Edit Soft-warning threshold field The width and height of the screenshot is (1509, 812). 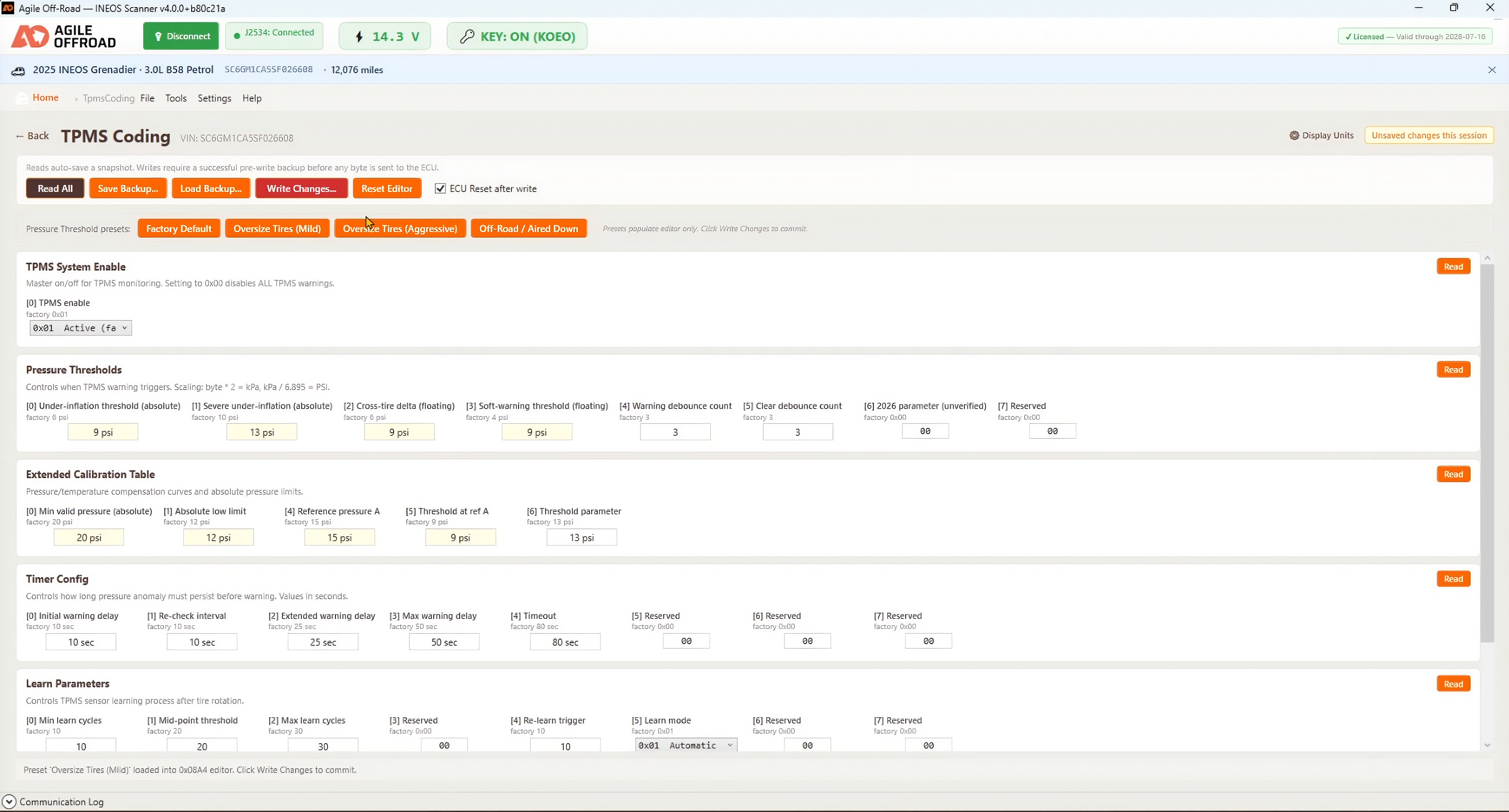pos(537,432)
